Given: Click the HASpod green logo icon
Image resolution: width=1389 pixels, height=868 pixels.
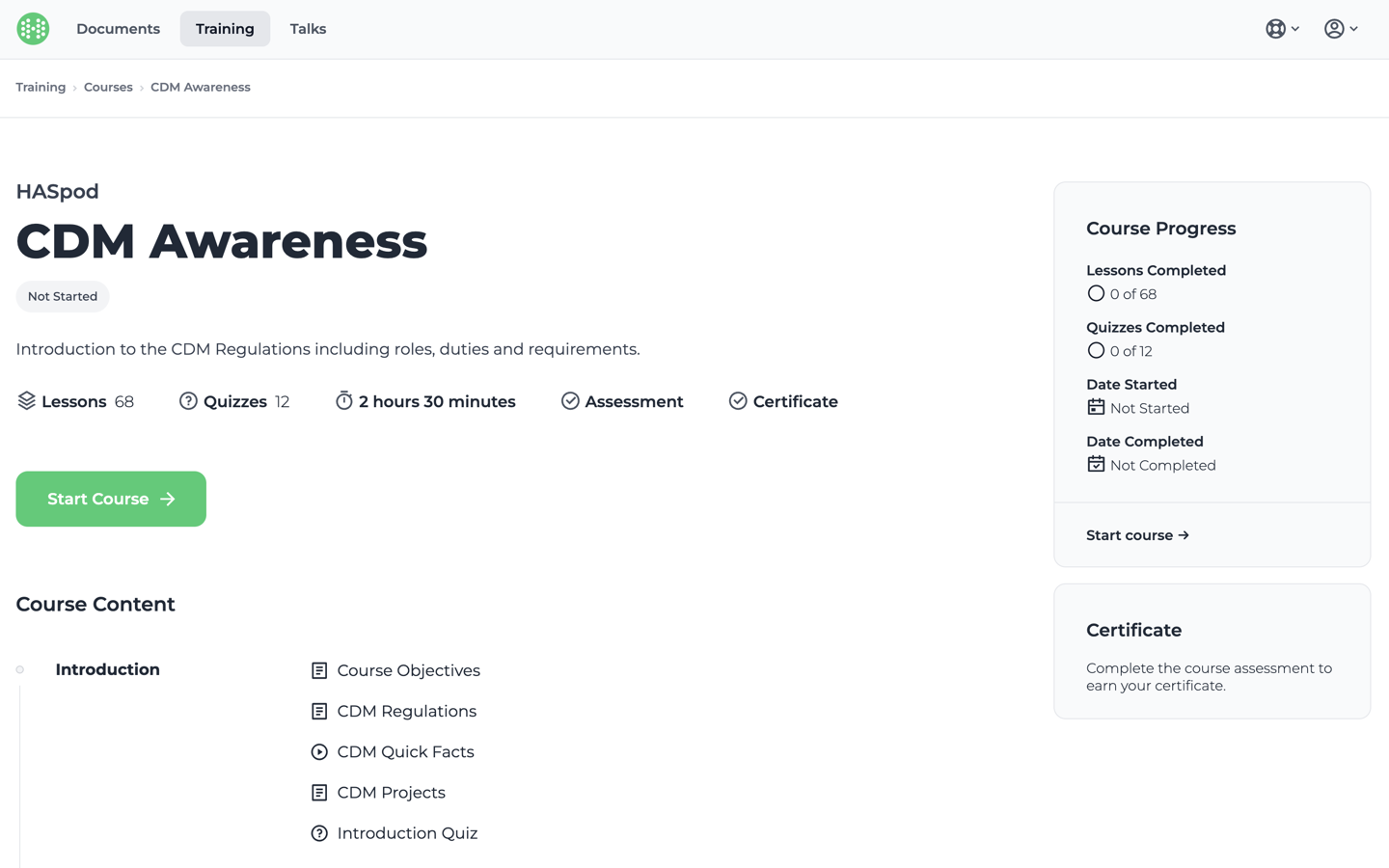Looking at the screenshot, I should (33, 29).
